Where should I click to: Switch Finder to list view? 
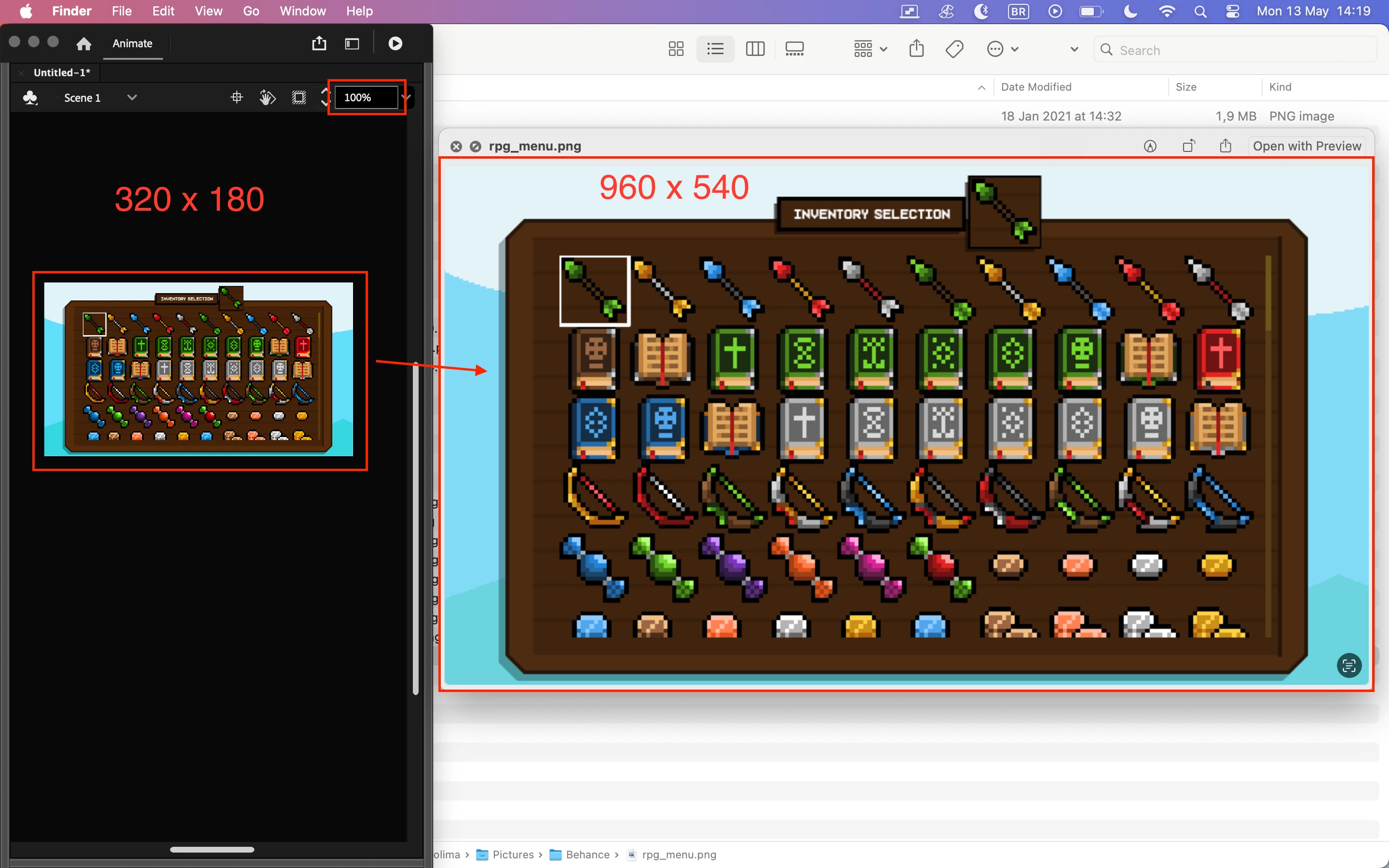pos(715,49)
